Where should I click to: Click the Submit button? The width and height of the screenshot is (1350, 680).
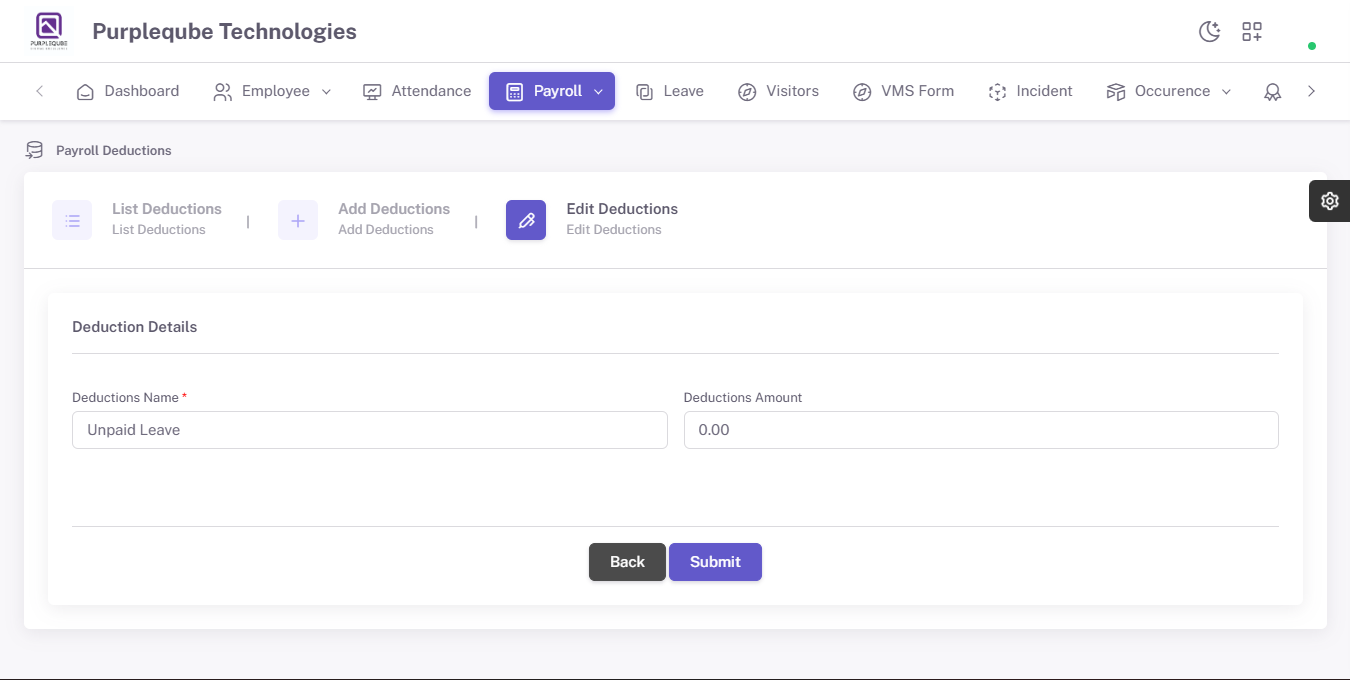pyautogui.click(x=715, y=562)
